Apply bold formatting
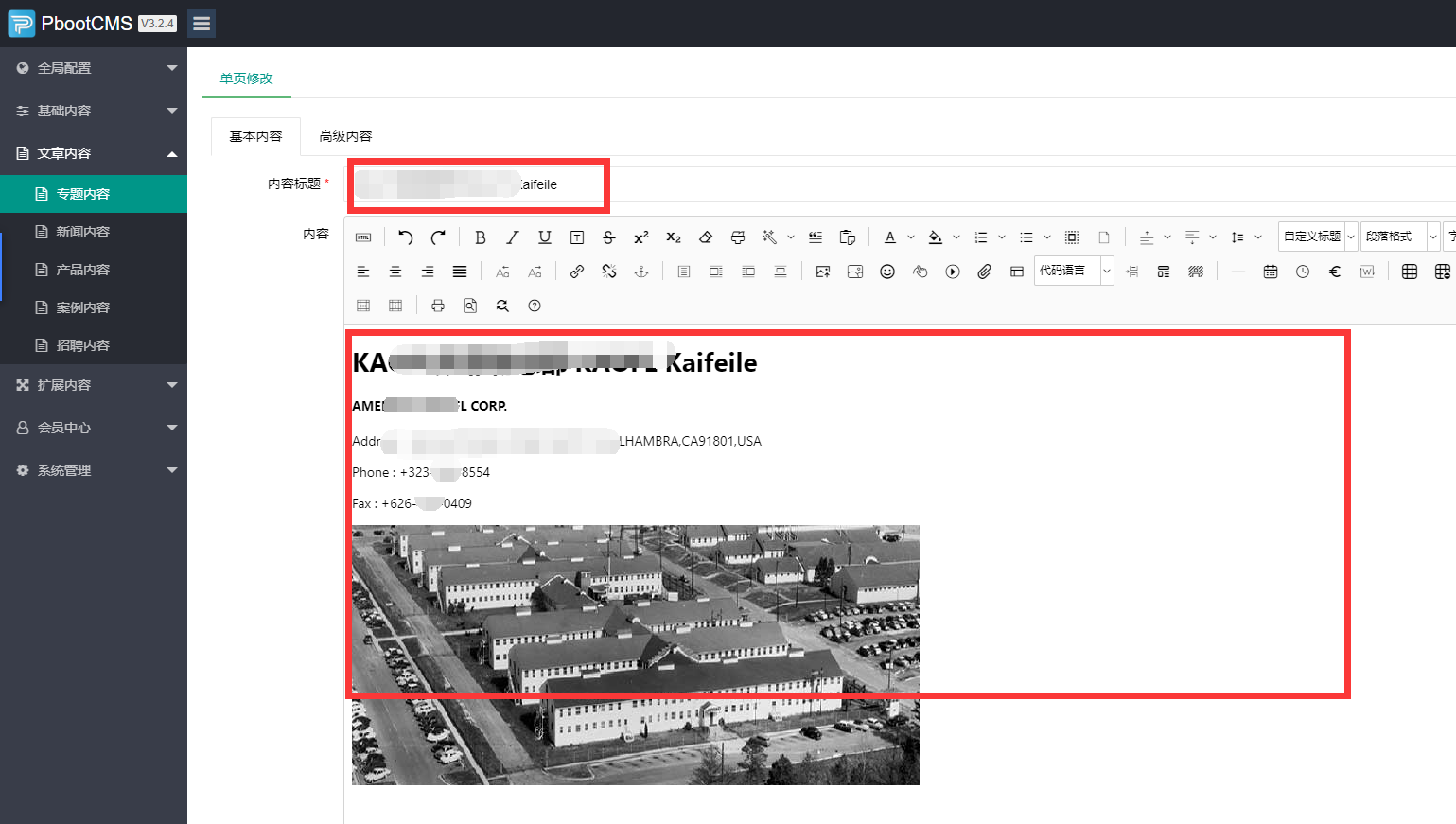Viewport: 1456px width, 824px height. [481, 237]
